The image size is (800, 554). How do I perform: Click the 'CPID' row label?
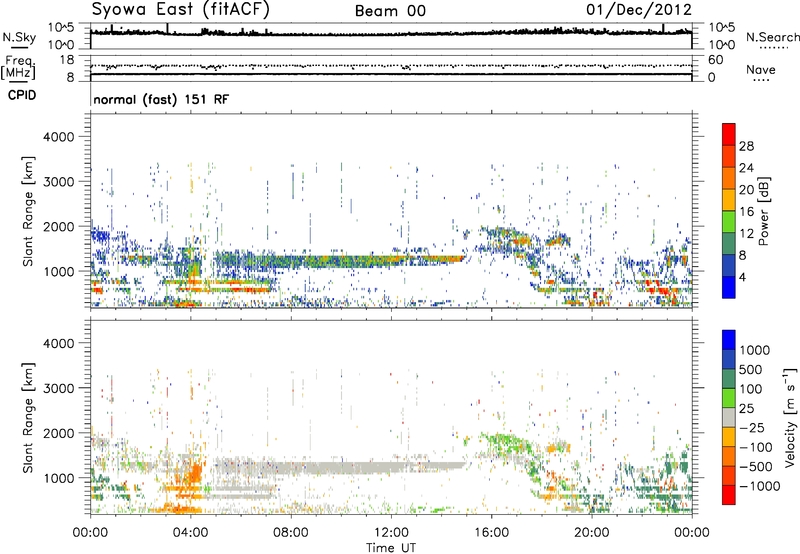pos(22,95)
